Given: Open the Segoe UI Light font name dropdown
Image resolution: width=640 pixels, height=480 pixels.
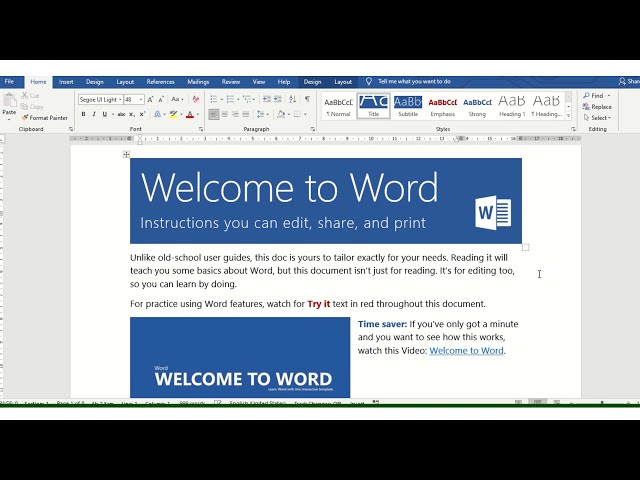Looking at the screenshot, I should click(x=120, y=100).
